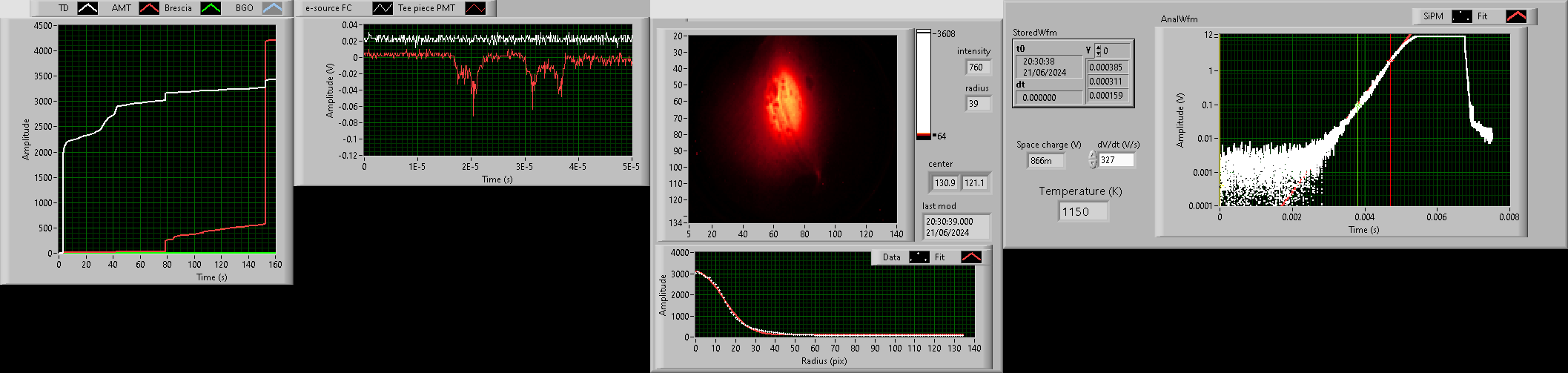Click the Brescia green plot legend icon
Image resolution: width=1568 pixels, height=373 pixels.
(211, 8)
